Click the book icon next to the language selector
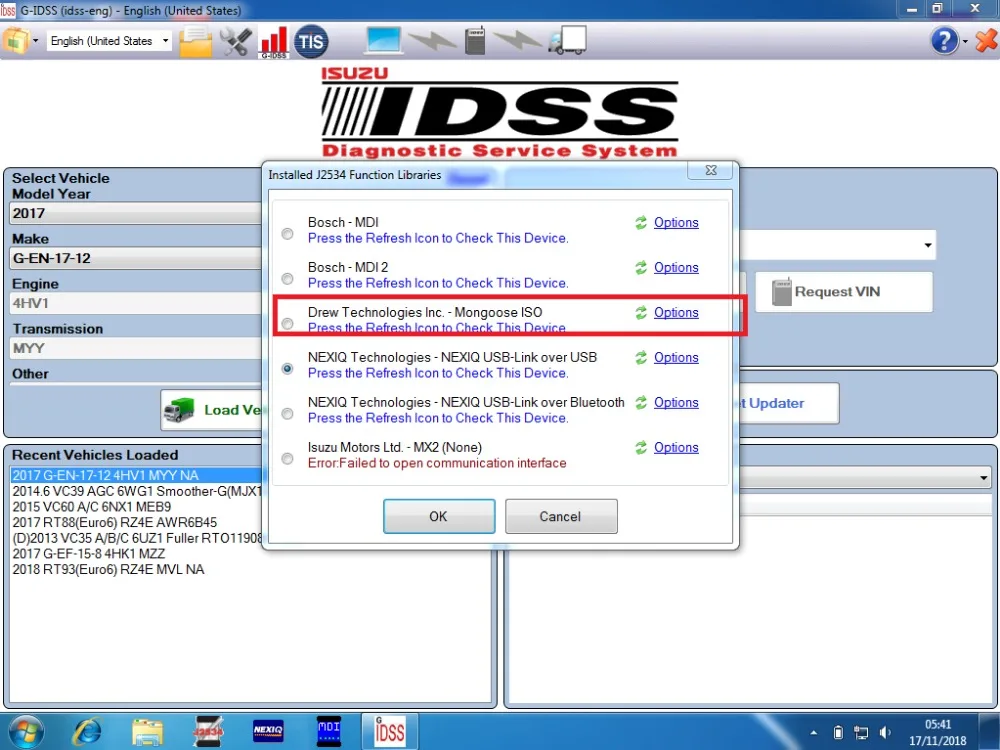 (15, 41)
